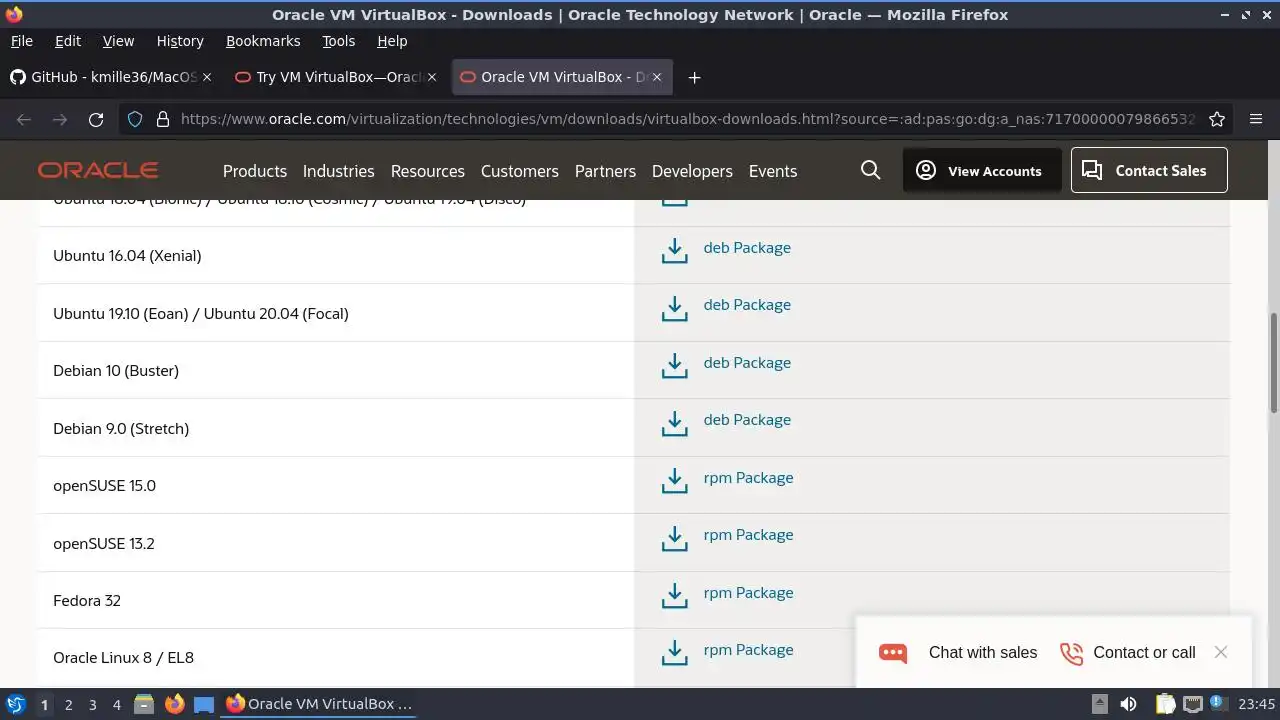Viewport: 1280px width, 720px height.
Task: Open the Help menu
Action: point(392,41)
